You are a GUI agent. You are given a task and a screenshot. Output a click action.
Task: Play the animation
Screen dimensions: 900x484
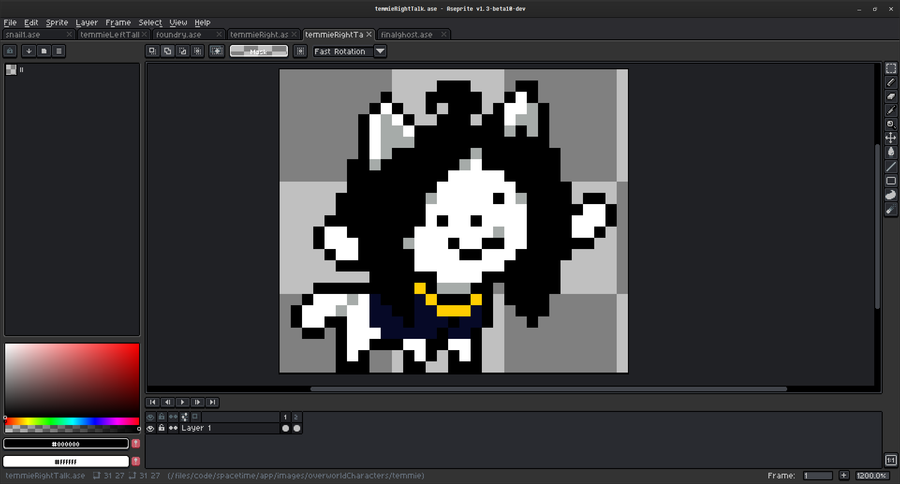183,402
